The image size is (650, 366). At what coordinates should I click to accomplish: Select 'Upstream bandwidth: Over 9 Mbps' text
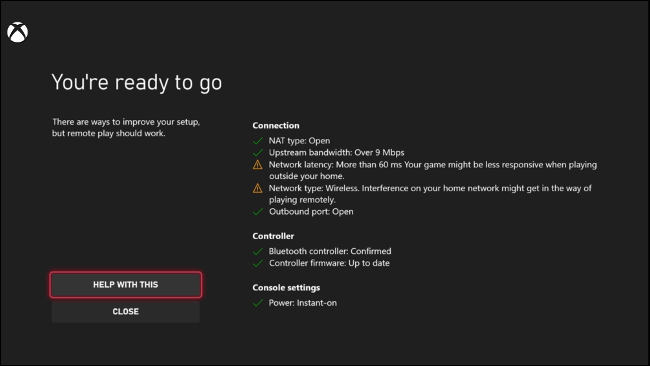336,153
